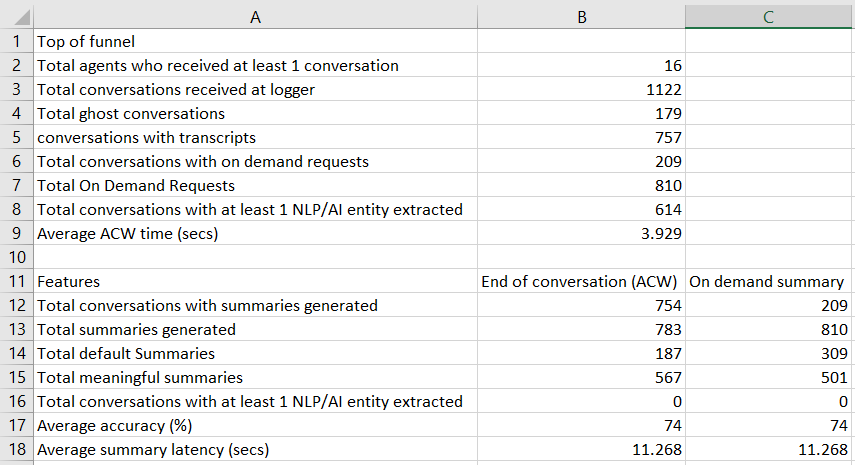The width and height of the screenshot is (855, 465).
Task: Click value 16 in column B
Action: click(x=581, y=65)
